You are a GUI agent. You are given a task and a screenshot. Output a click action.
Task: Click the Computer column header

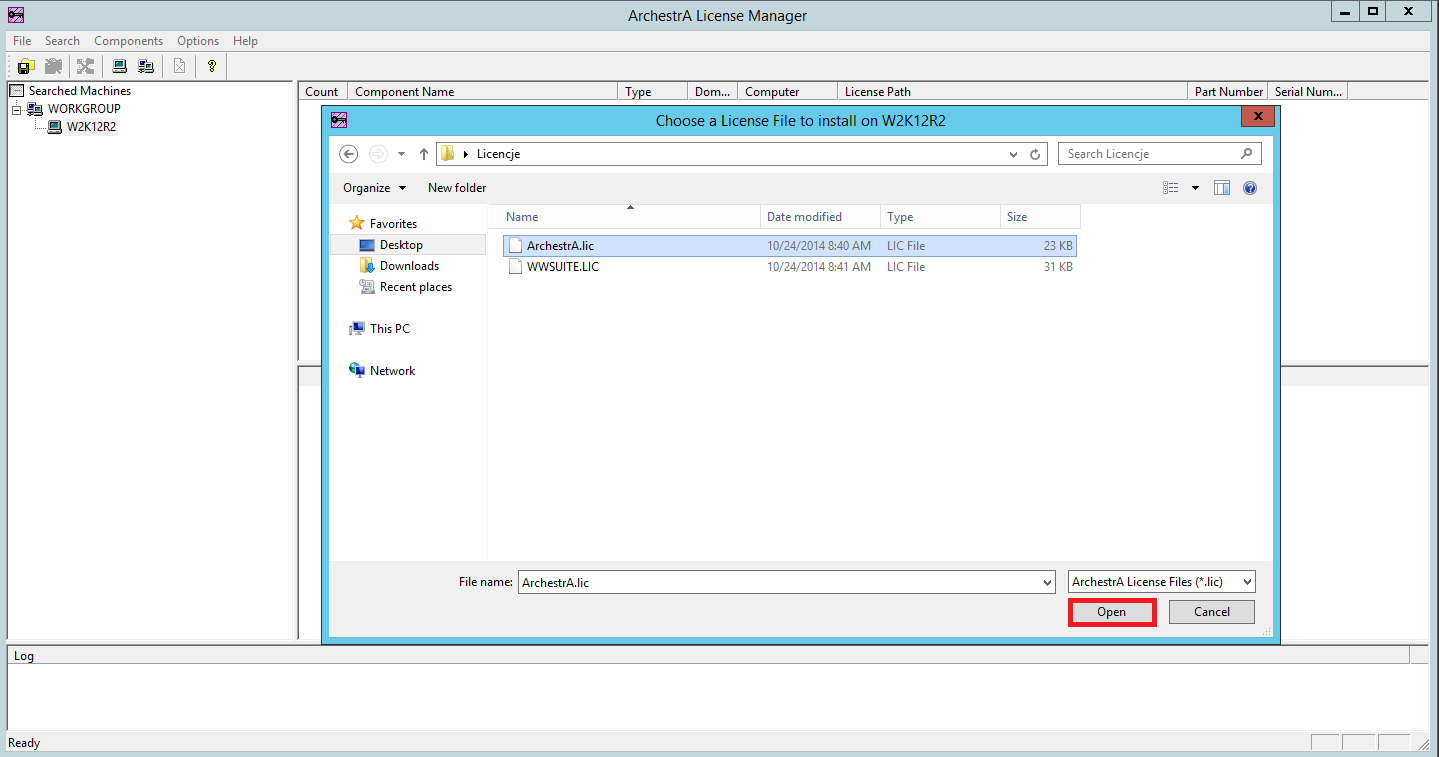pyautogui.click(x=788, y=91)
